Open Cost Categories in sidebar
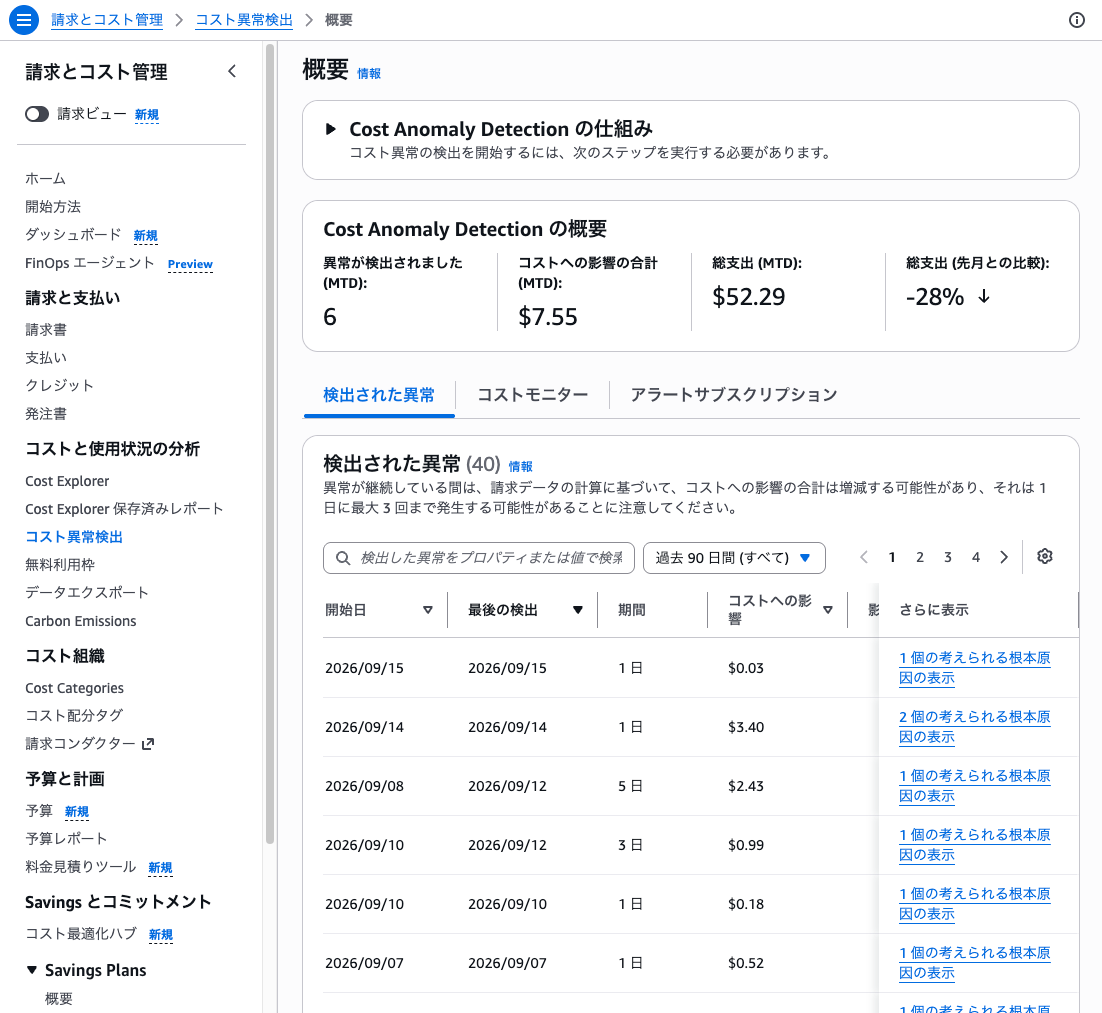Viewport: 1102px width, 1013px height. pyautogui.click(x=74, y=688)
